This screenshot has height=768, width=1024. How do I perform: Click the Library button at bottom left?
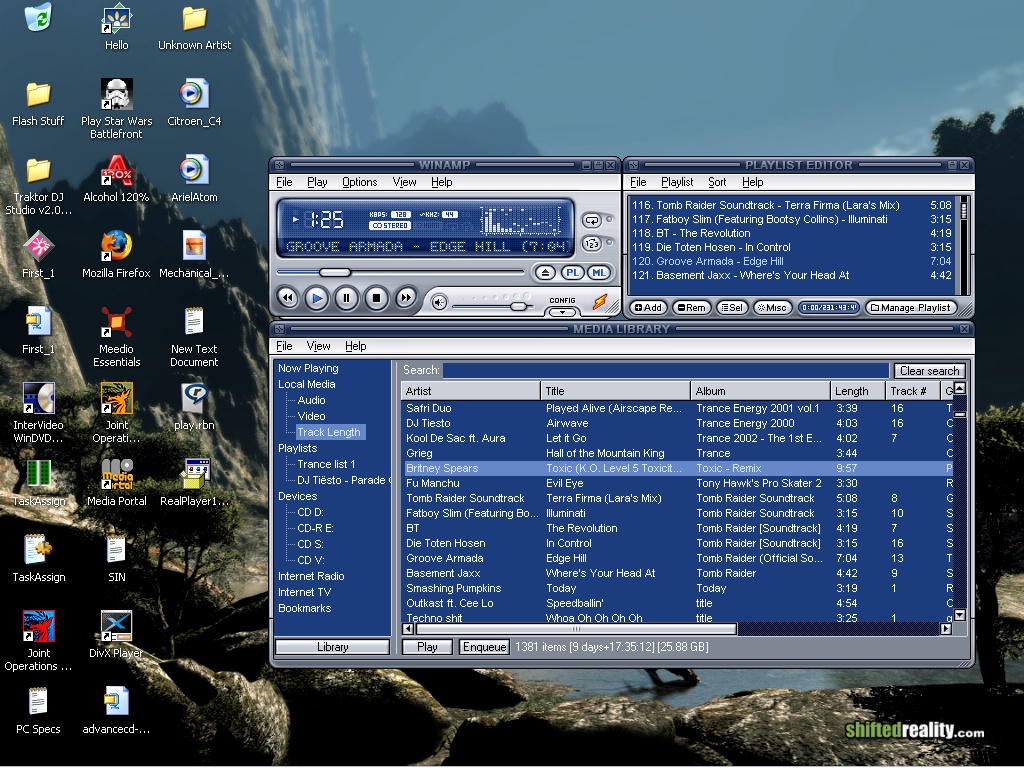pos(332,647)
